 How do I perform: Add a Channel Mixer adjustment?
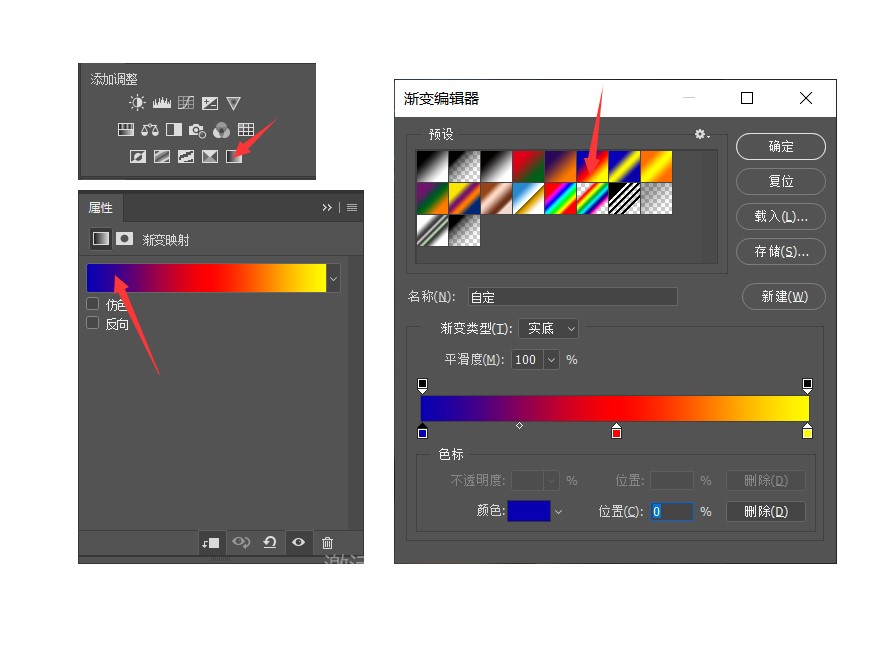(221, 130)
